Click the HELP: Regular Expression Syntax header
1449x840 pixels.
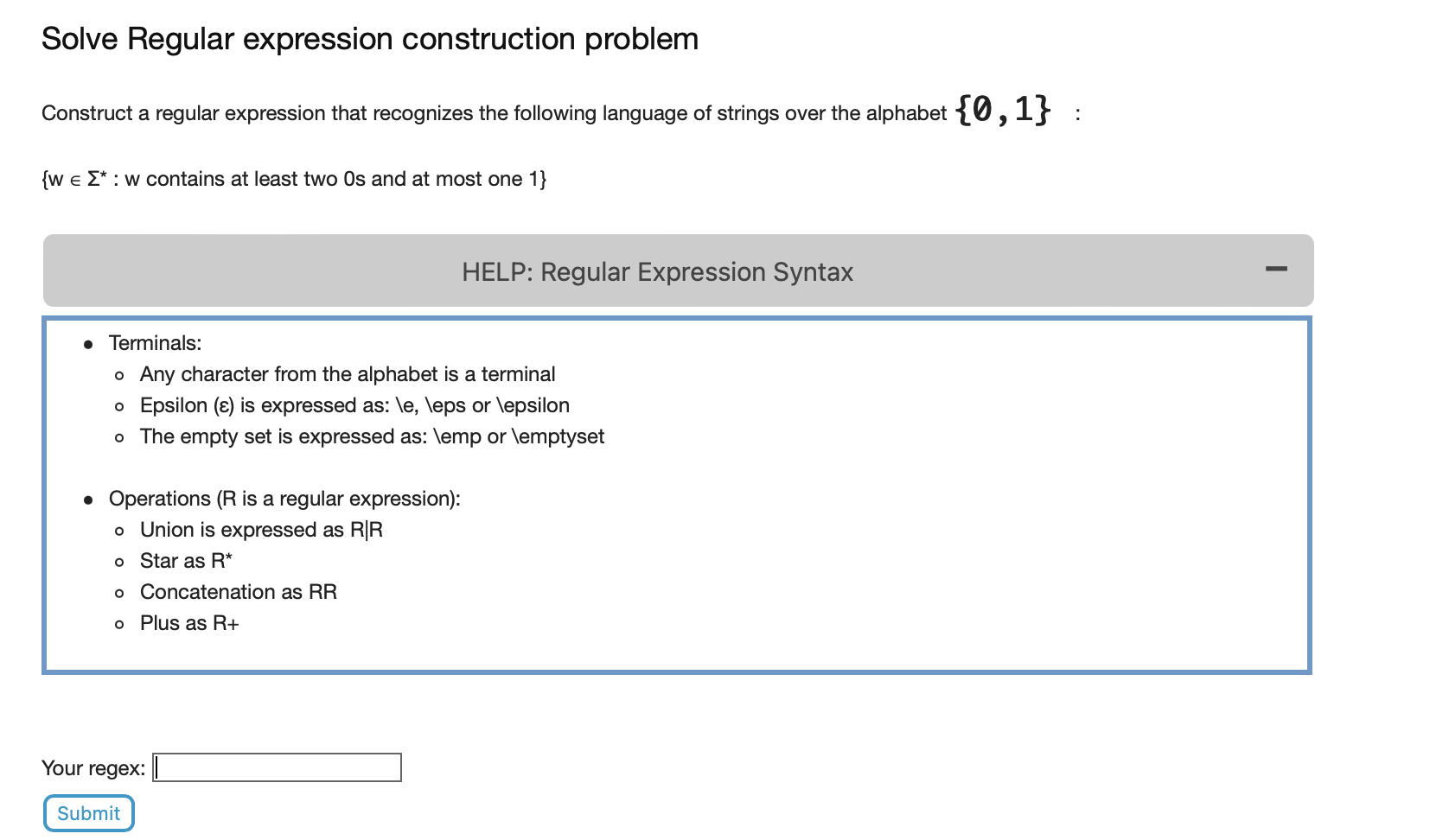658,271
